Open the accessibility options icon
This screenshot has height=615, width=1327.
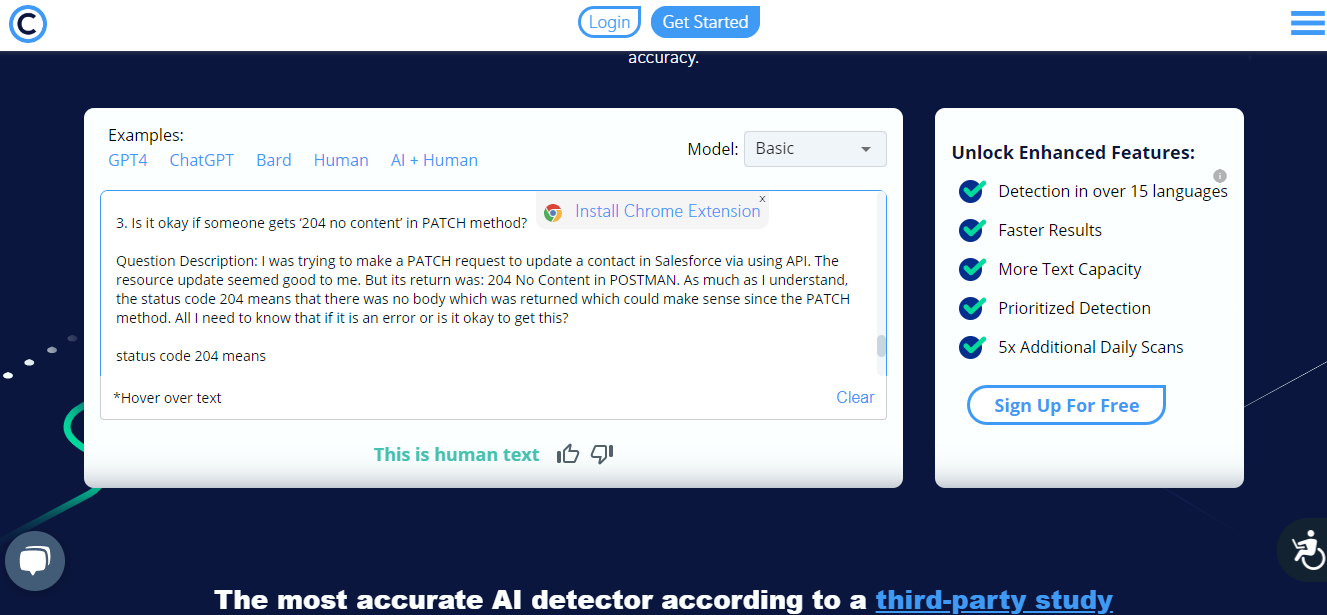pyautogui.click(x=1304, y=549)
